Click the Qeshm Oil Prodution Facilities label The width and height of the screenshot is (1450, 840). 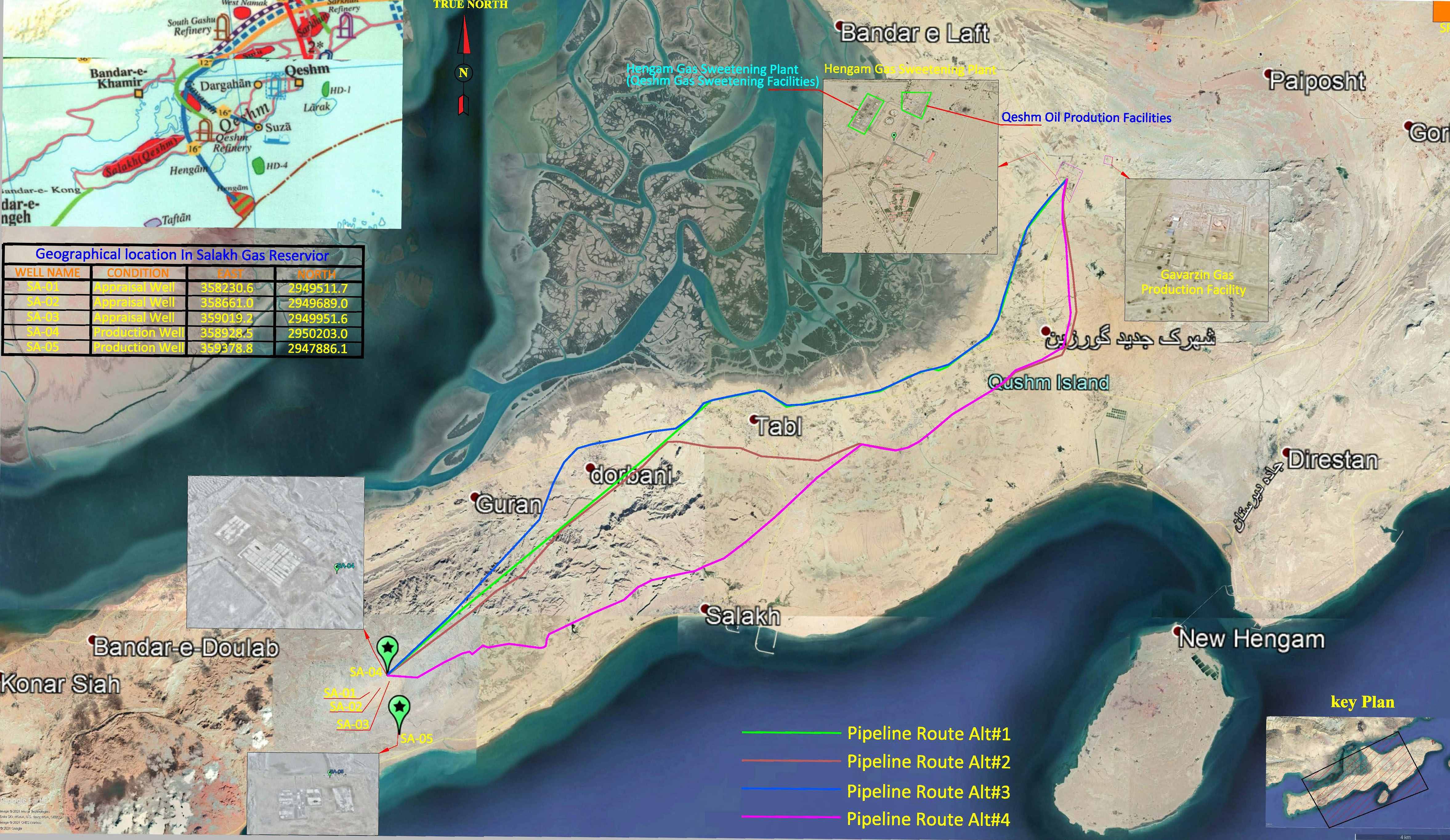pyautogui.click(x=1086, y=117)
